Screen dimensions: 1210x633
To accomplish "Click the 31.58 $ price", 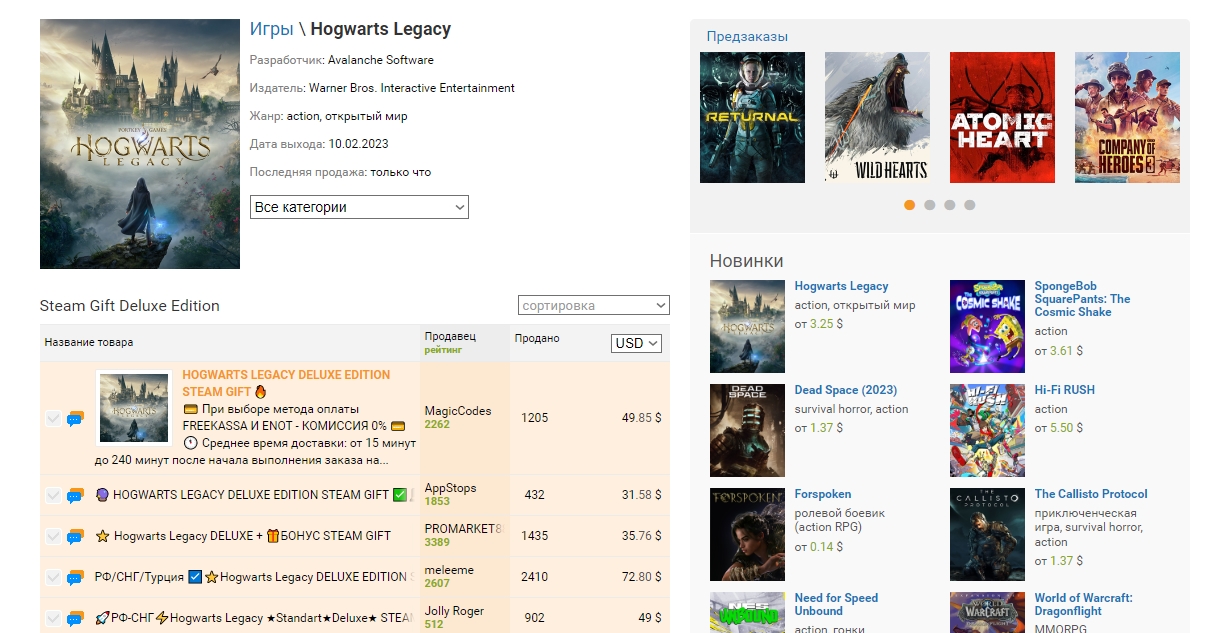I will (x=641, y=495).
